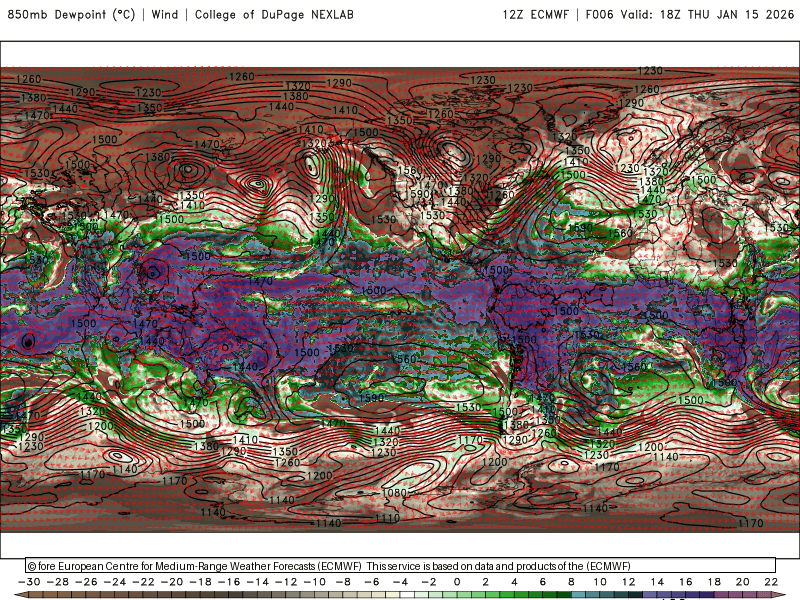Pick the green swatch under the 4 label
The width and height of the screenshot is (800, 600).
click(x=521, y=596)
